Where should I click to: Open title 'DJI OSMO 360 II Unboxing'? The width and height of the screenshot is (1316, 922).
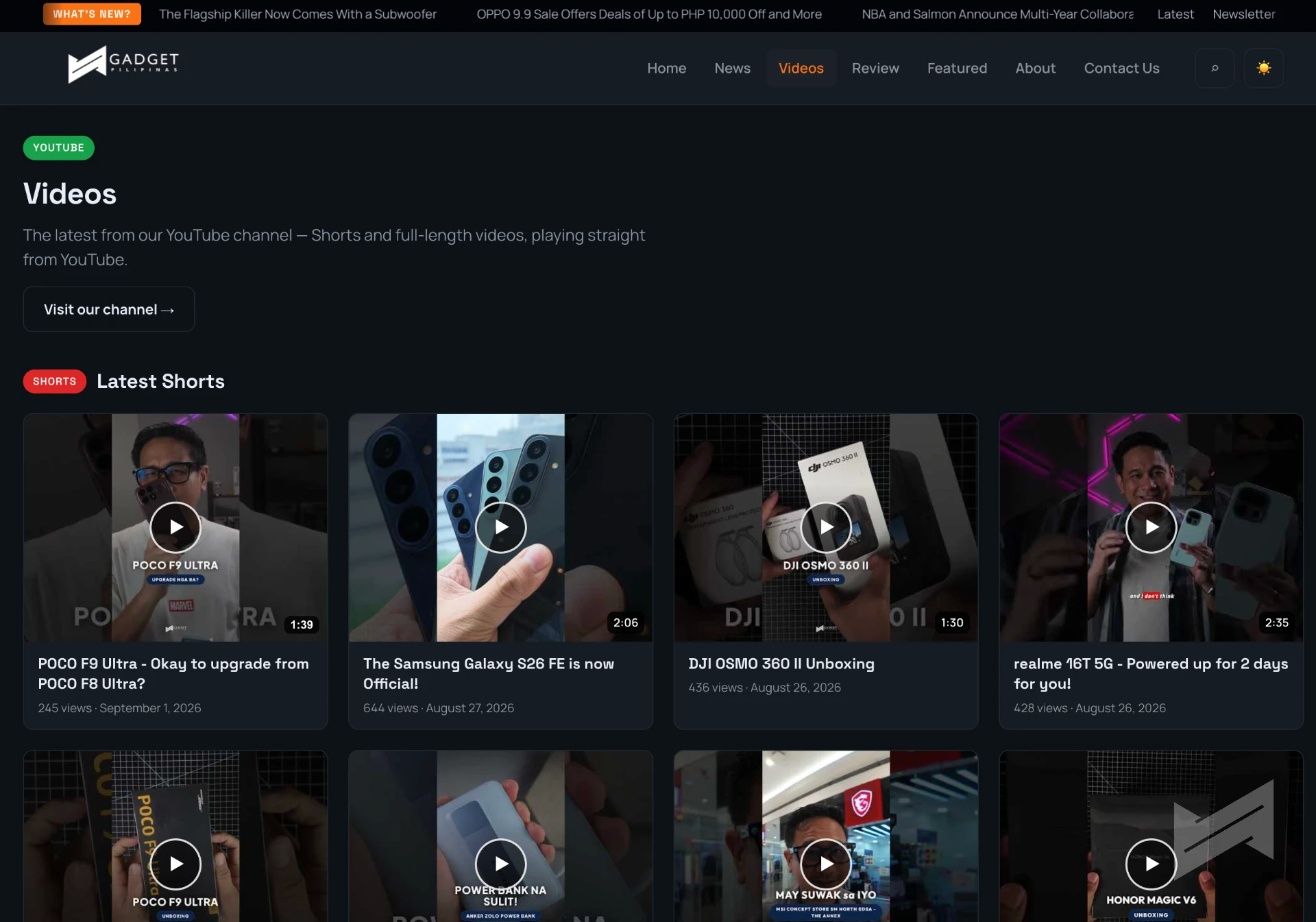(x=781, y=664)
